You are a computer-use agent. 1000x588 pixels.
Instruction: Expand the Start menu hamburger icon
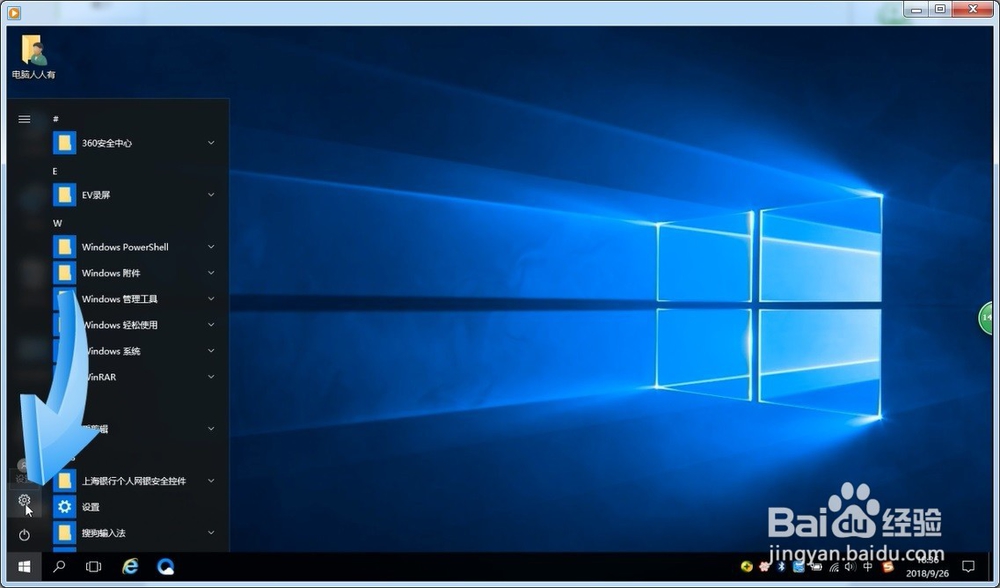click(24, 119)
